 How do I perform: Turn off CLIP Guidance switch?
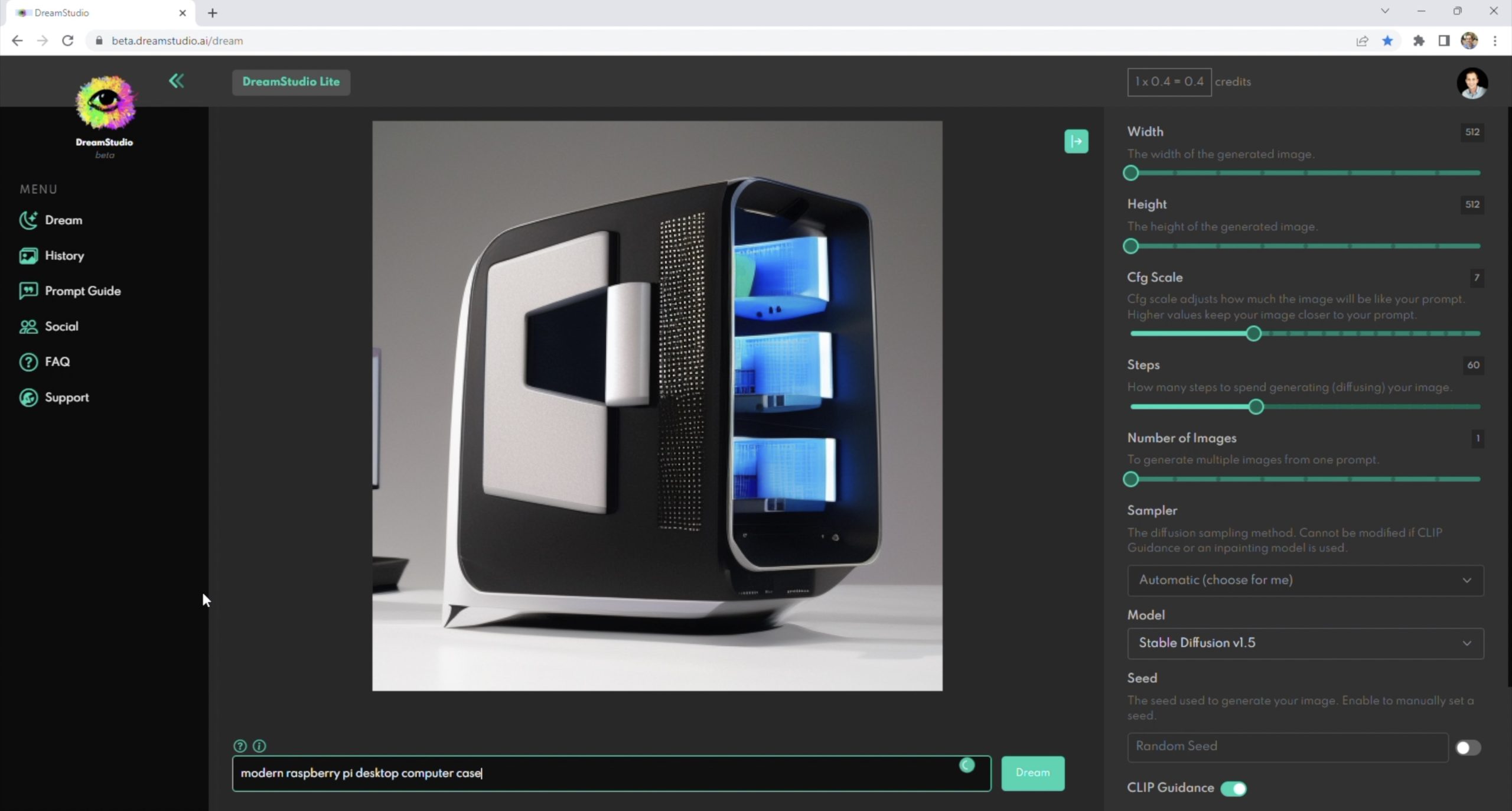1233,788
